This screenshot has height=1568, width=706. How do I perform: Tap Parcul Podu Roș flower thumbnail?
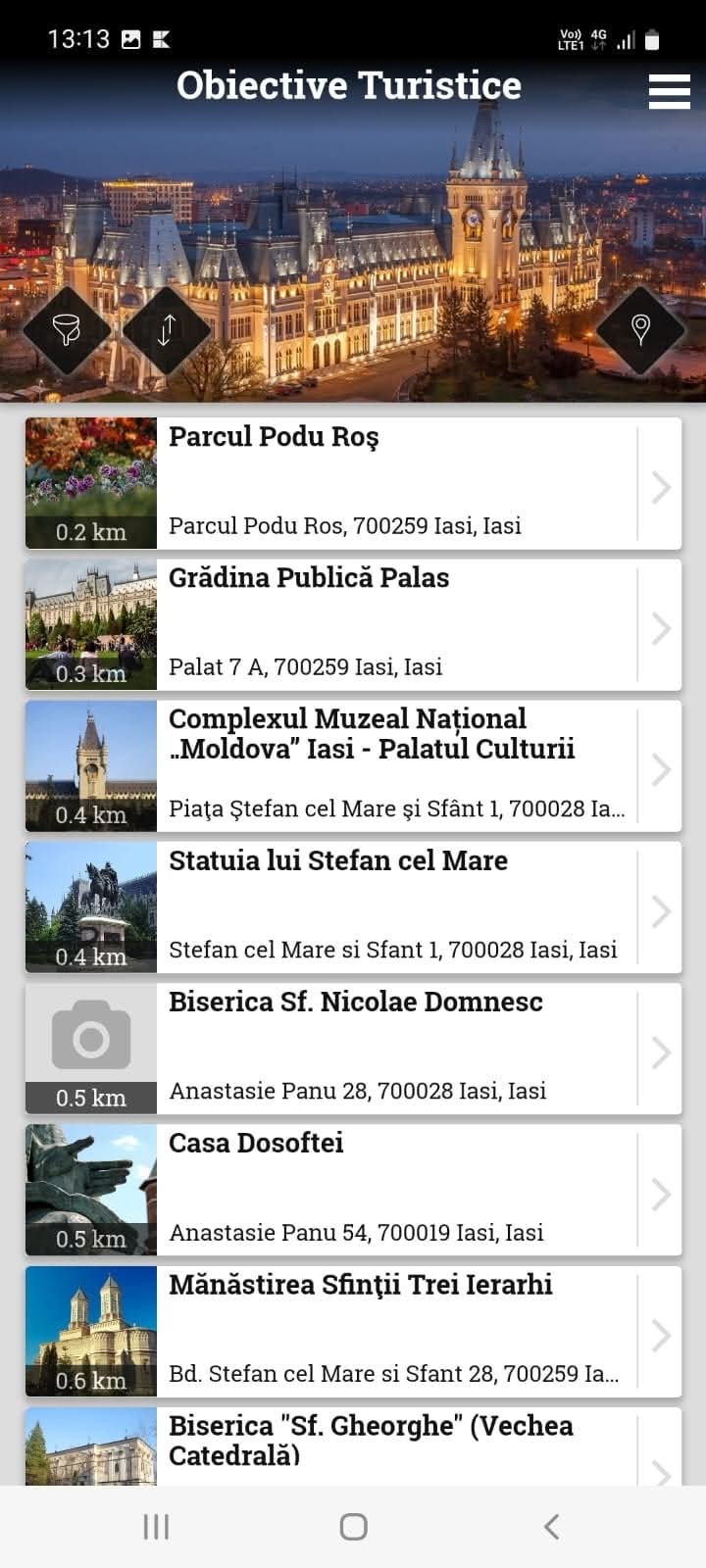(x=91, y=470)
